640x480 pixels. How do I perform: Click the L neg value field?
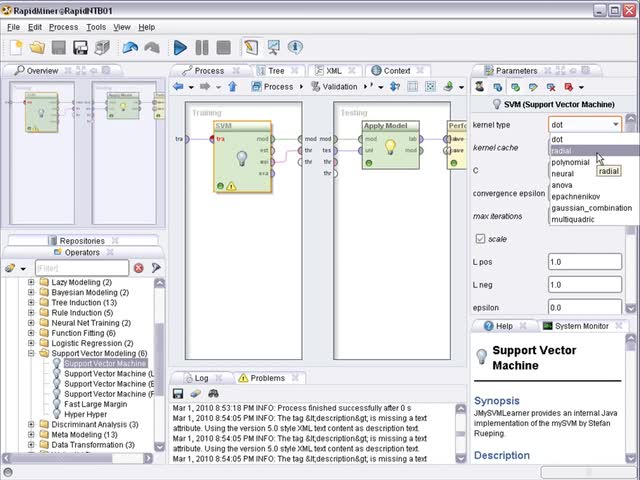coord(585,284)
